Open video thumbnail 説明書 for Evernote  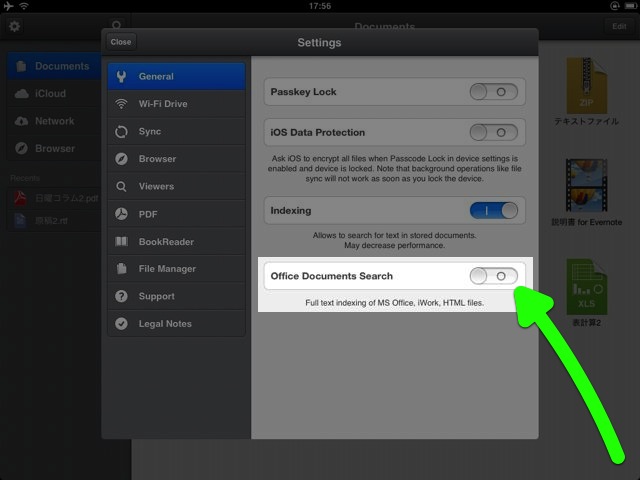point(587,192)
